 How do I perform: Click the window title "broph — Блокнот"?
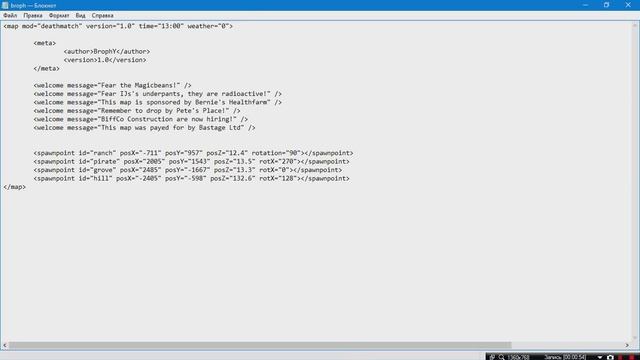coord(33,5)
